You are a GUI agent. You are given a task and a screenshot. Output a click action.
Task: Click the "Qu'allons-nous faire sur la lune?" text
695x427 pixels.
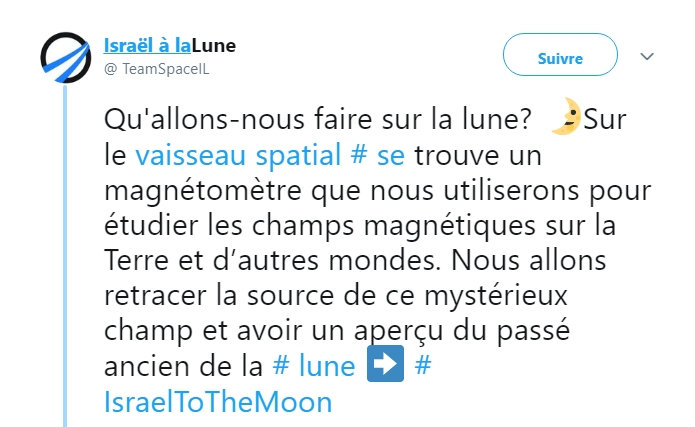pos(317,120)
